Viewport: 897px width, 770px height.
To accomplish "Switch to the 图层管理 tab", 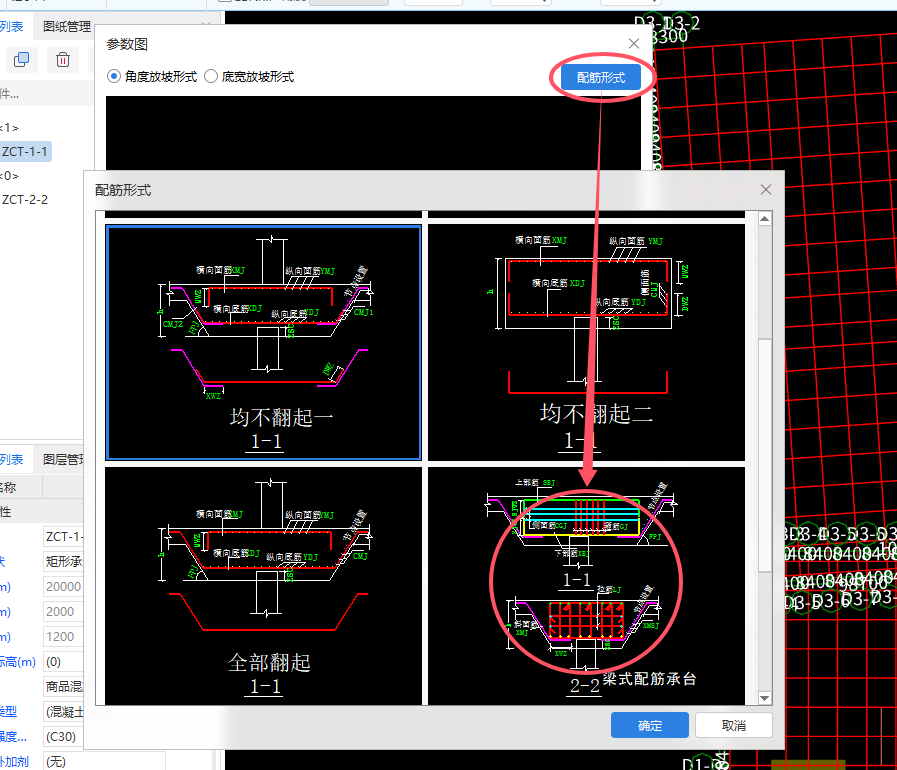I will pos(63,459).
